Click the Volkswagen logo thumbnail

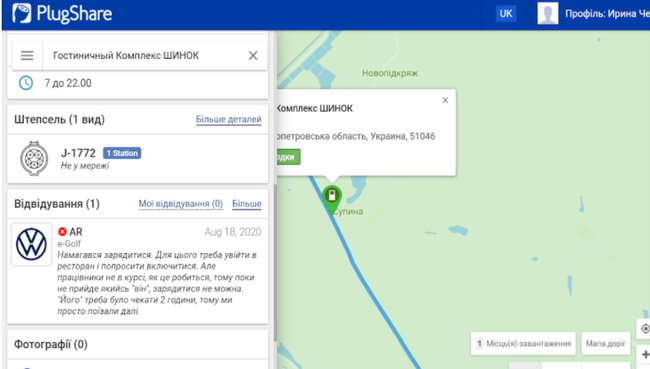32,244
